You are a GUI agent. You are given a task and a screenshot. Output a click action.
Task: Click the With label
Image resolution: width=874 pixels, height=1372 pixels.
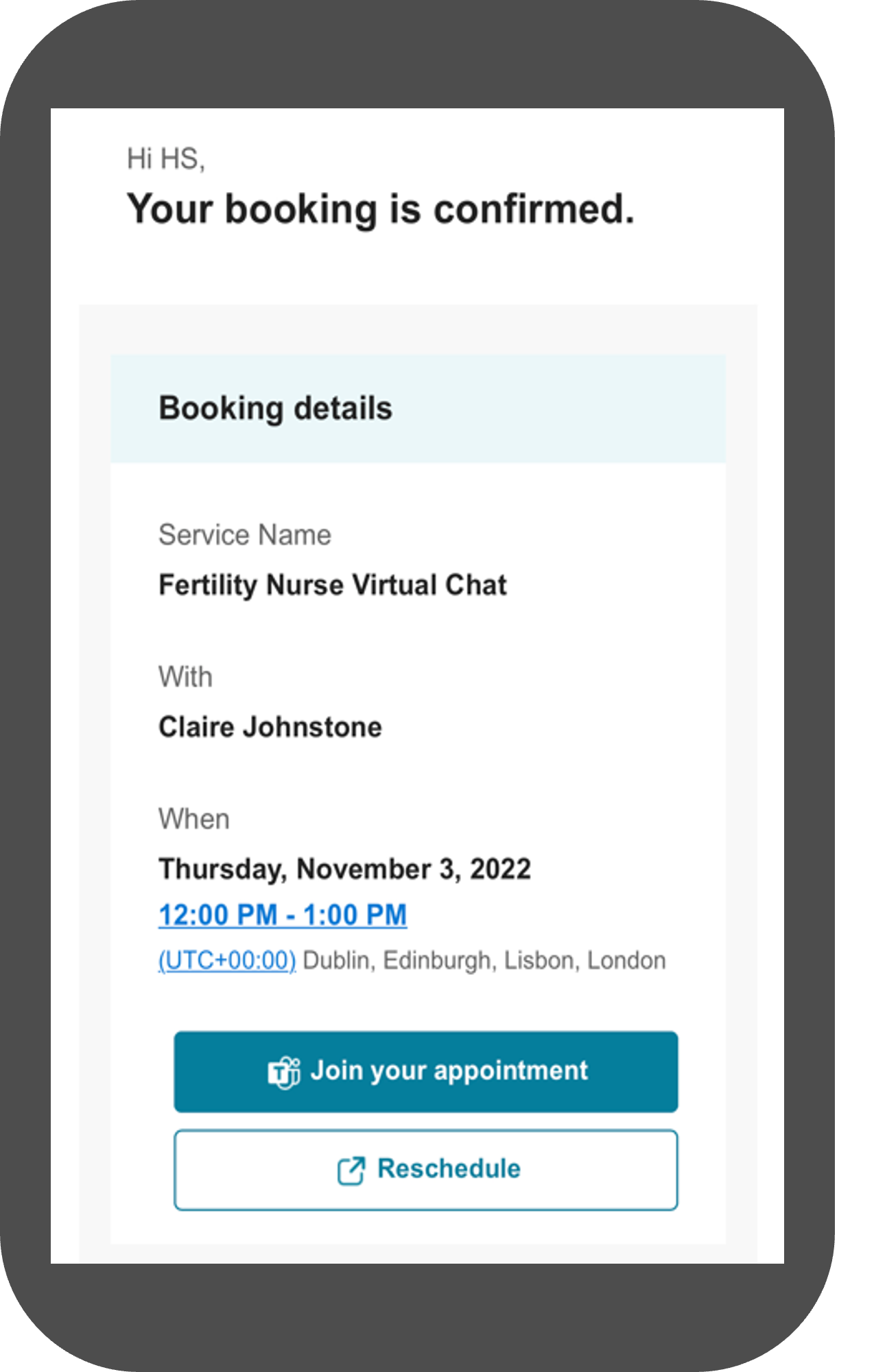click(186, 677)
